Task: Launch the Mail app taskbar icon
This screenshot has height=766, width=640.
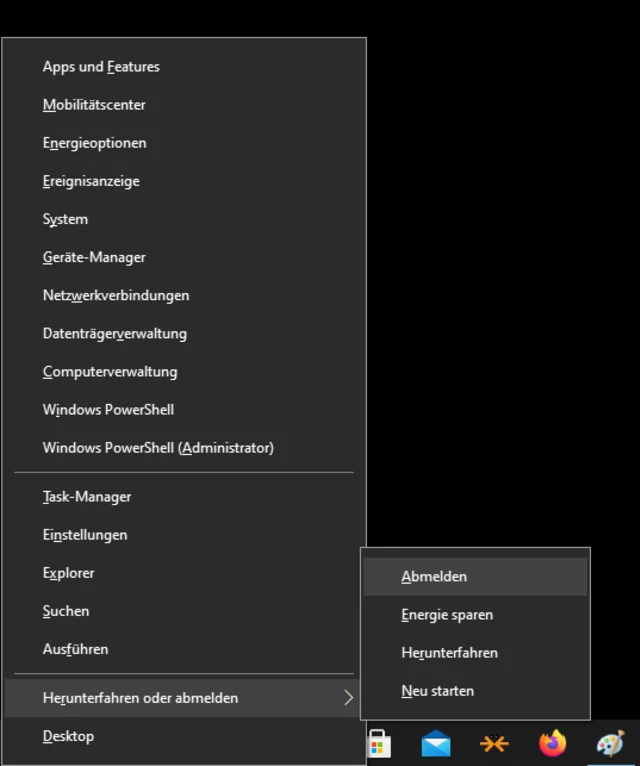Action: coord(436,744)
